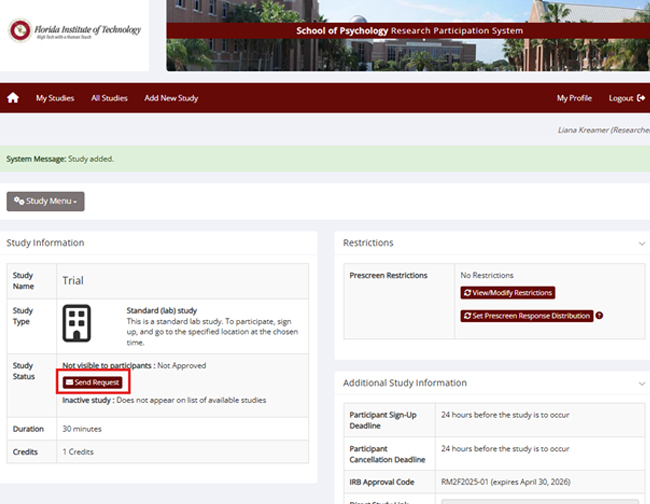The height and width of the screenshot is (504, 650).
Task: Click the Restrictions panel heading text
Action: coord(368,243)
